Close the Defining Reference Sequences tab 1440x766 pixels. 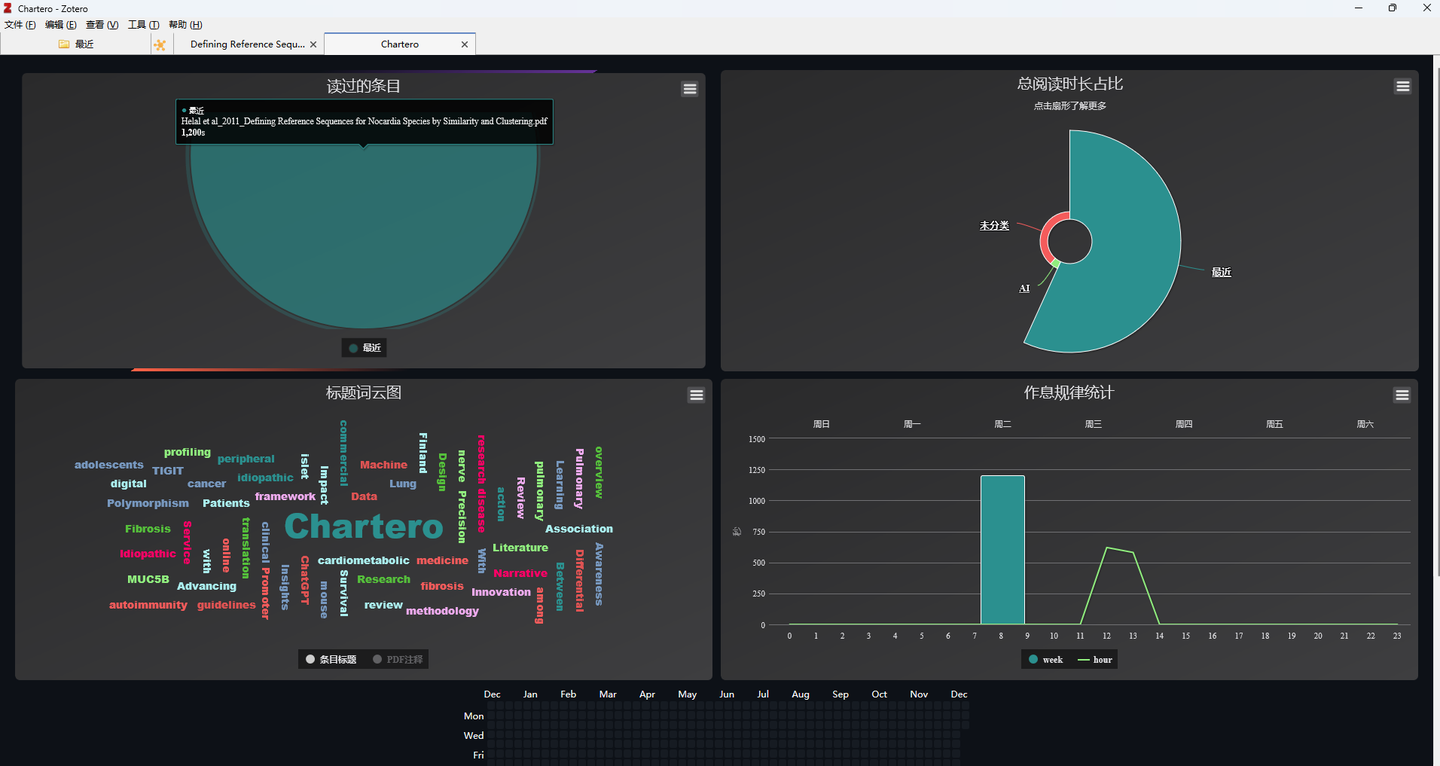pyautogui.click(x=313, y=44)
